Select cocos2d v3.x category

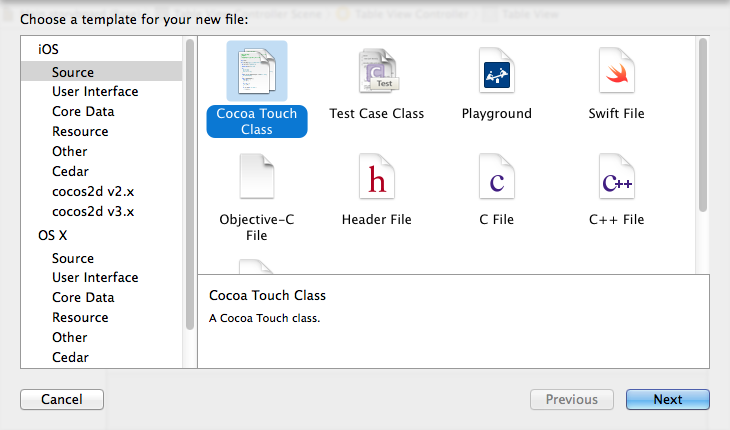coord(93,211)
